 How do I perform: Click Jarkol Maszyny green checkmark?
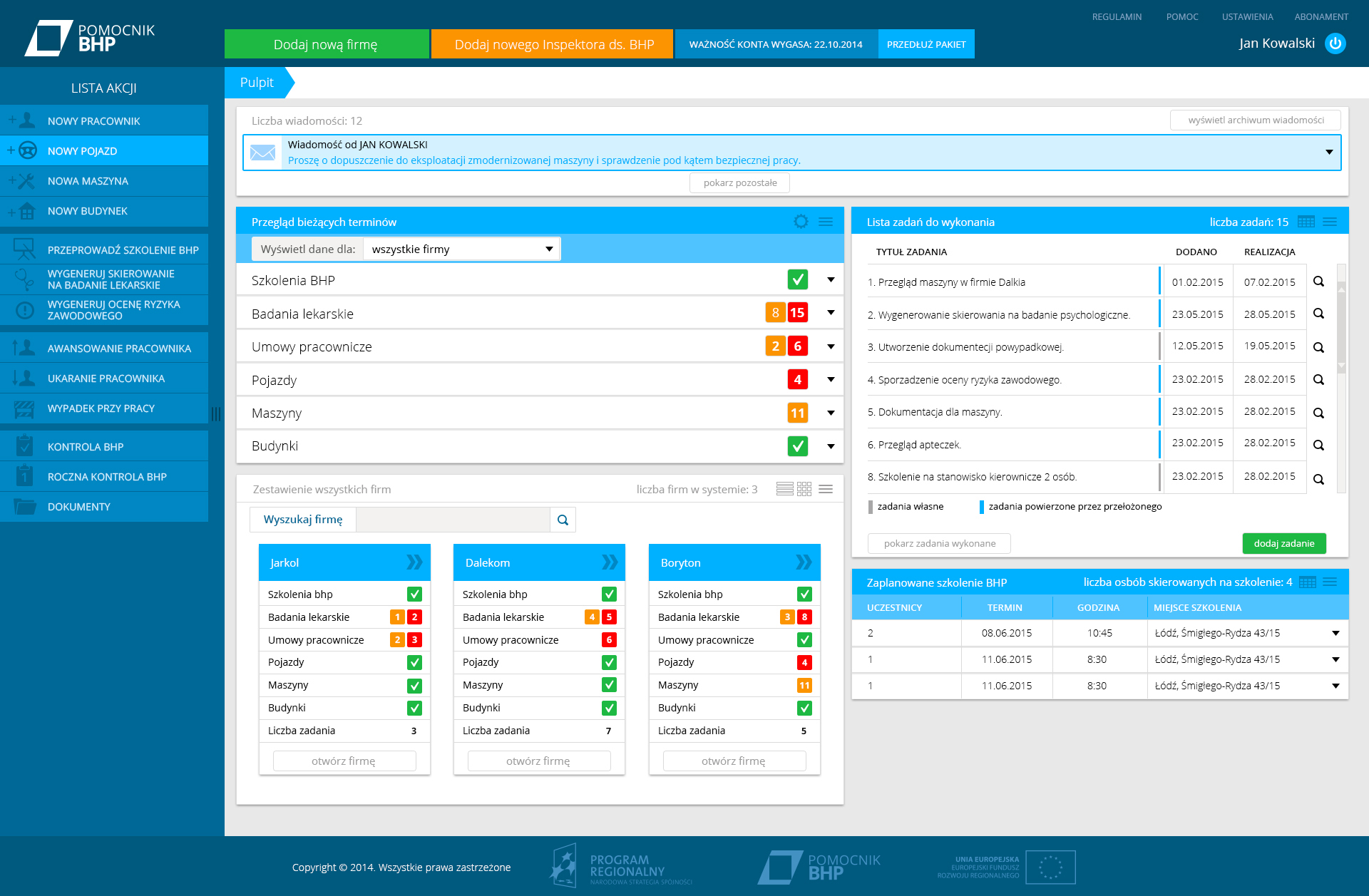(414, 686)
